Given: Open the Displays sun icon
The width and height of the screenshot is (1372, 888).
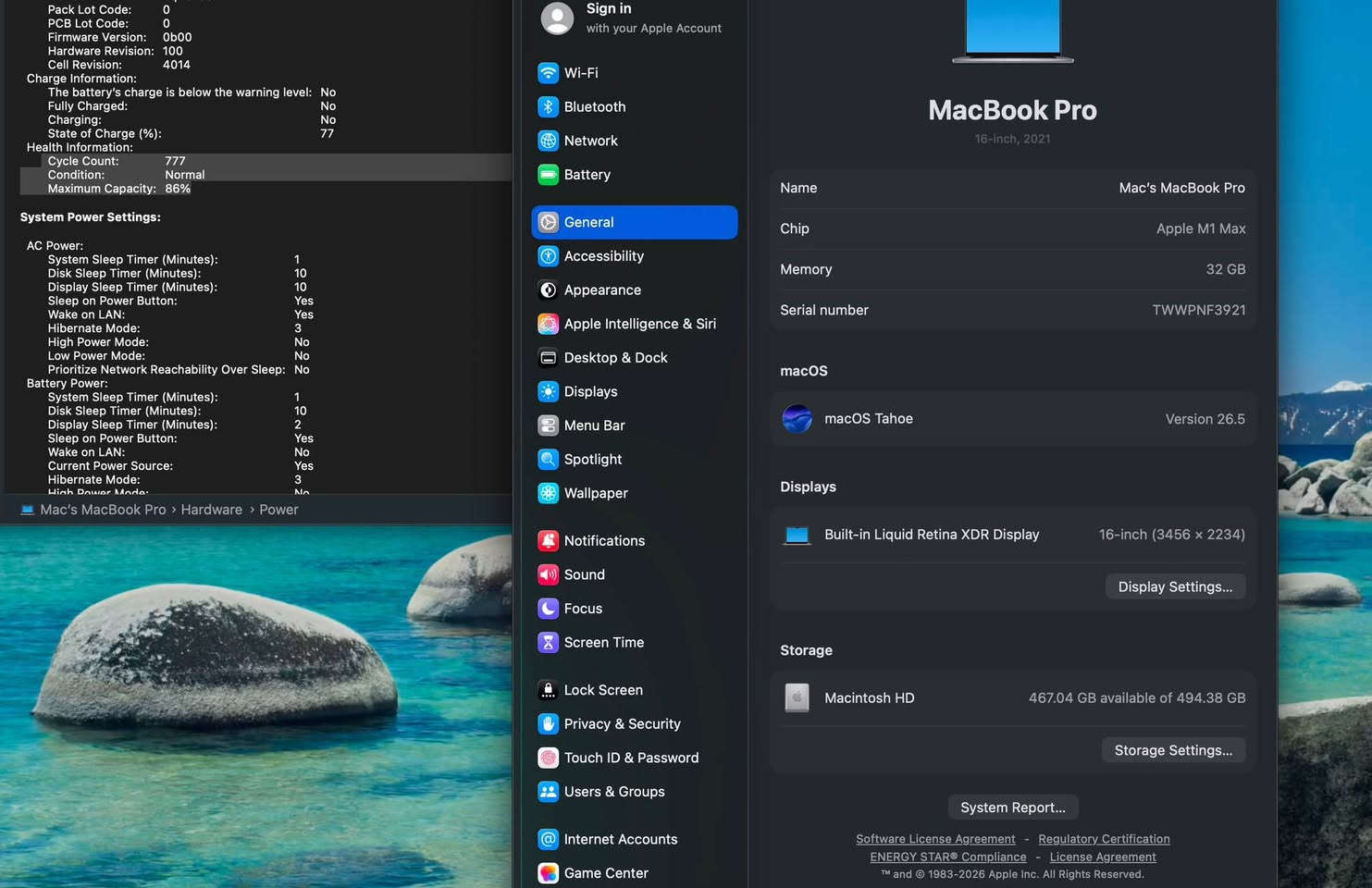Looking at the screenshot, I should (548, 391).
